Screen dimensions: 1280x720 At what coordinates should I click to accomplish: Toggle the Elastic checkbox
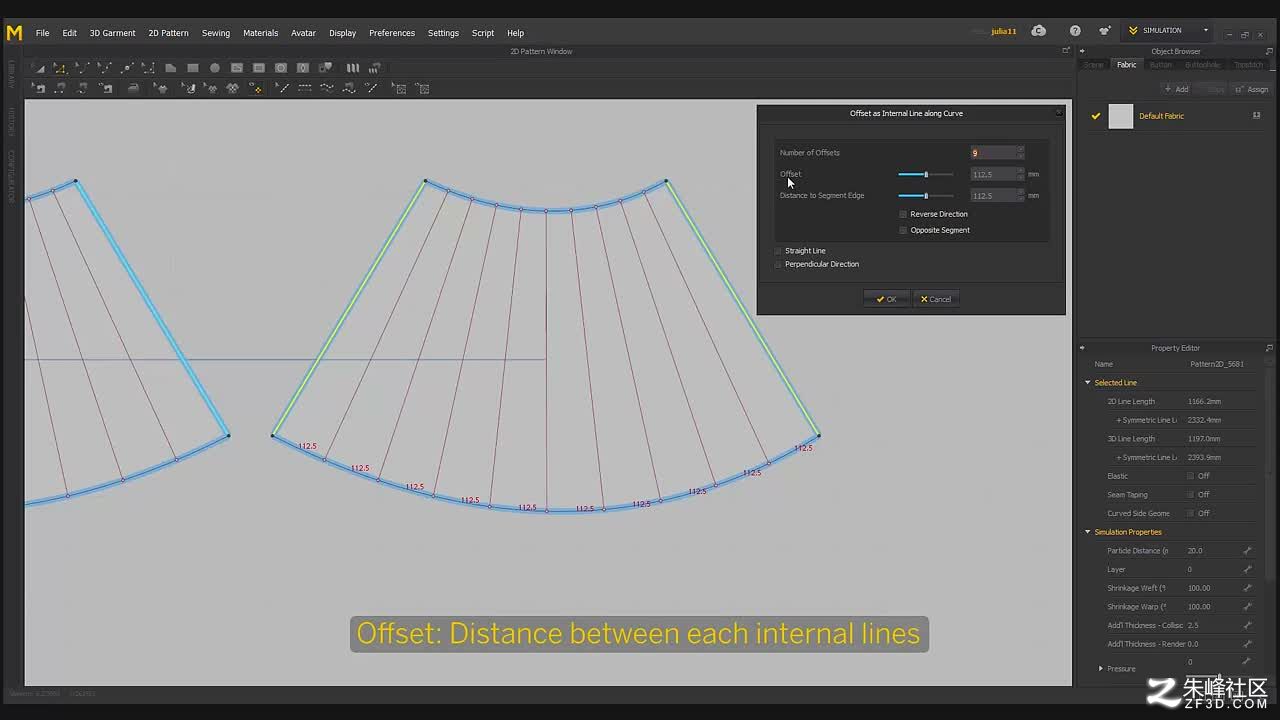[1190, 476]
